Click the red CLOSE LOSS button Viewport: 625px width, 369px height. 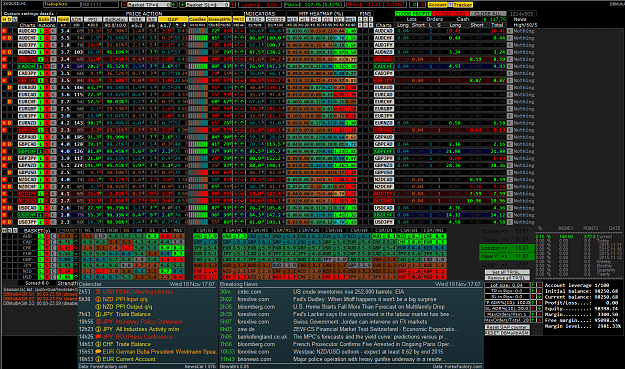point(450,14)
